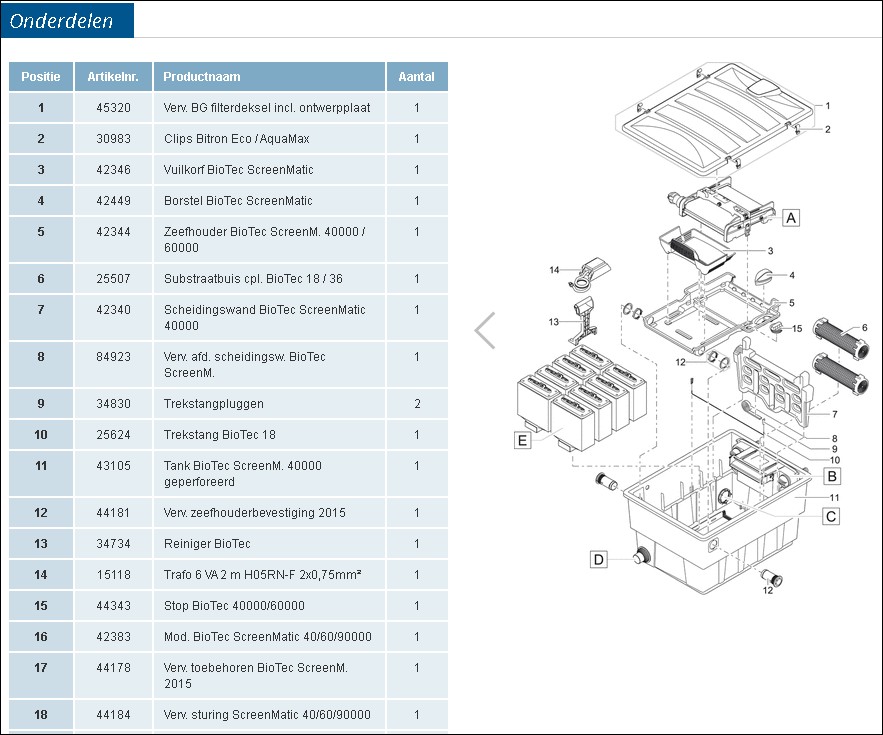Click 'Mod. BioTec ScreenMatic 40/60/90000' product name
The width and height of the screenshot is (883, 735).
point(267,636)
